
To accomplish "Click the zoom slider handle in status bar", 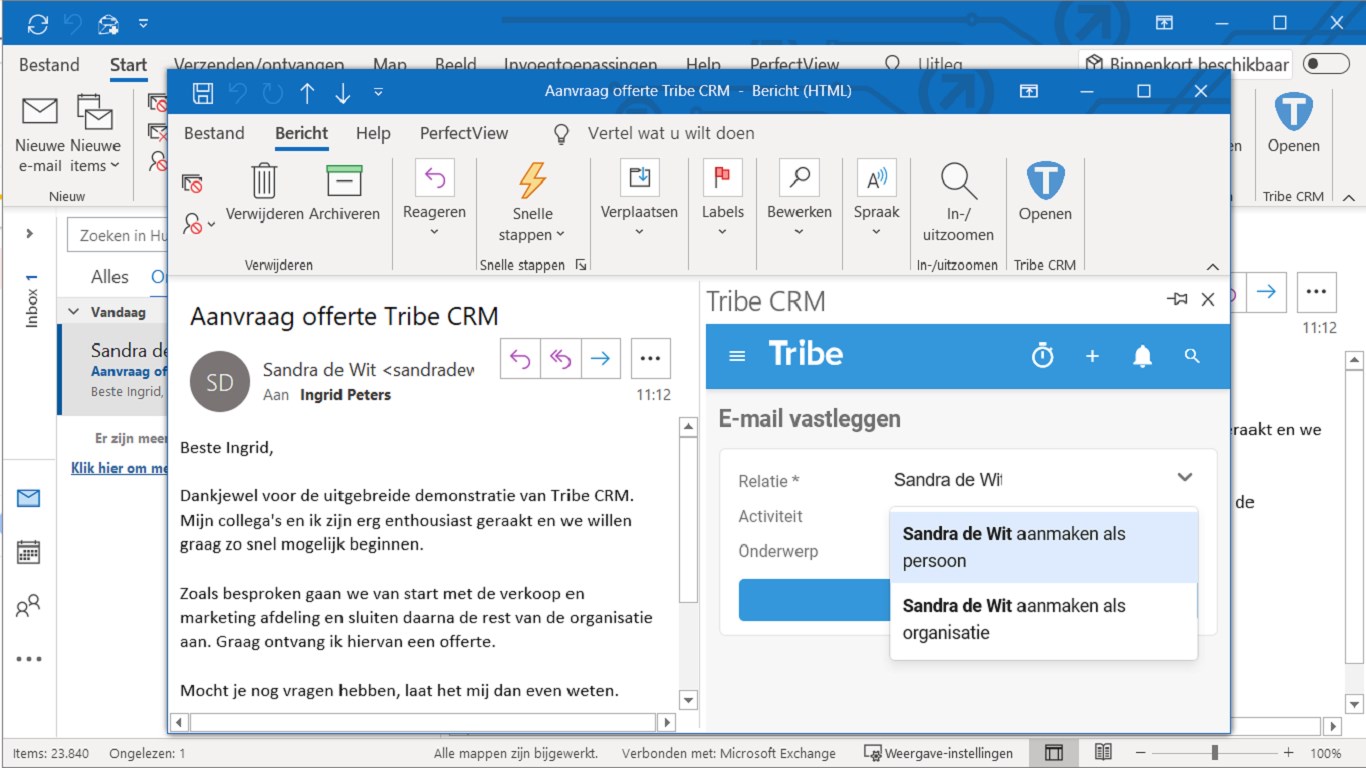I will click(1214, 753).
